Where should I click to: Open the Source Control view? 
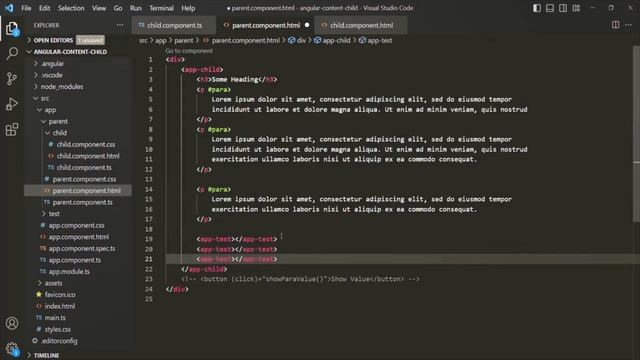tap(12, 78)
